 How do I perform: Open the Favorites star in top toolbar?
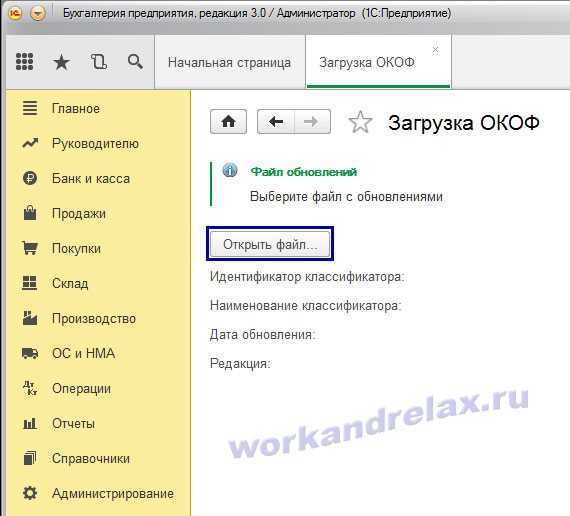[x=61, y=62]
